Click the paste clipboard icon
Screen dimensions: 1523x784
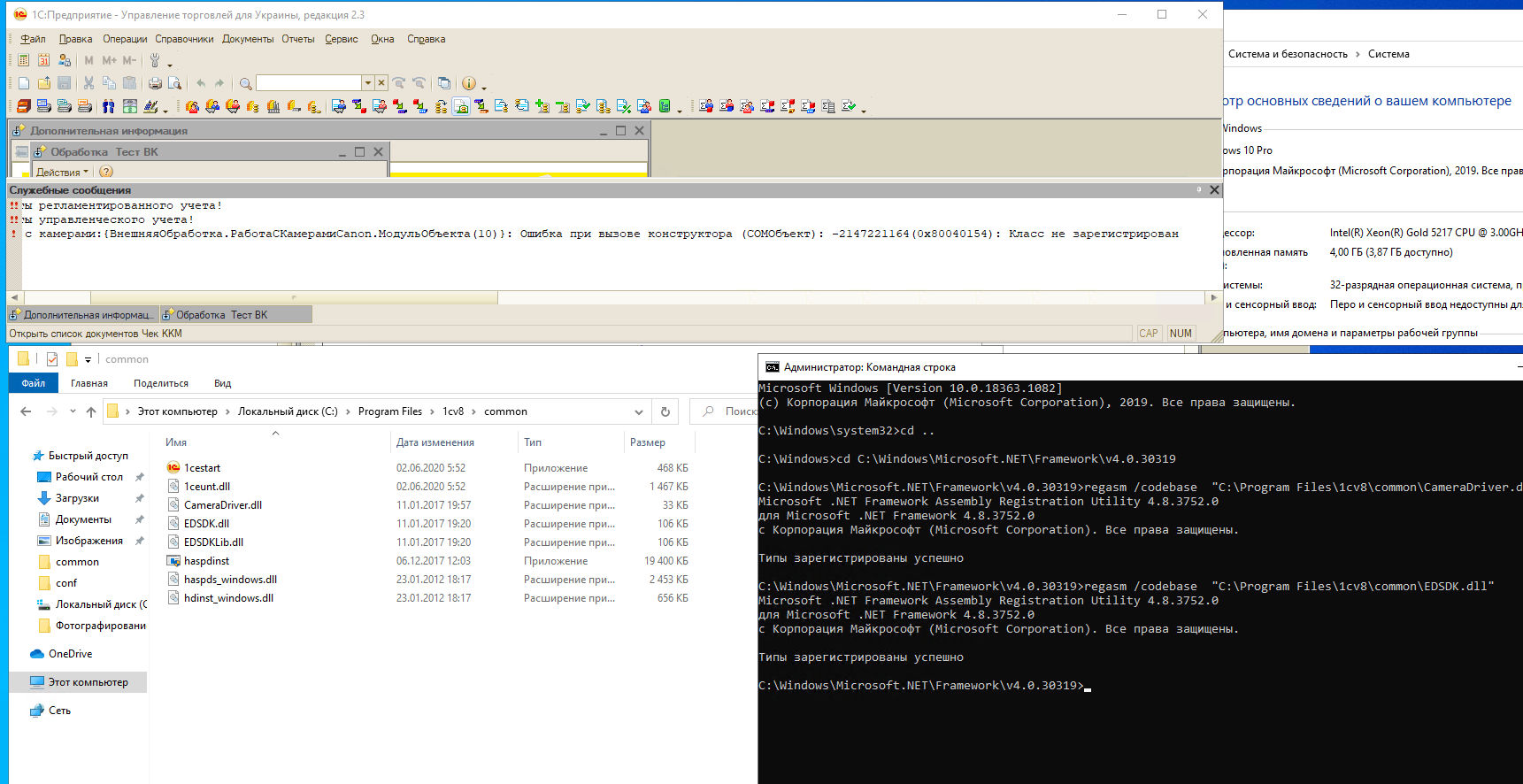point(129,83)
